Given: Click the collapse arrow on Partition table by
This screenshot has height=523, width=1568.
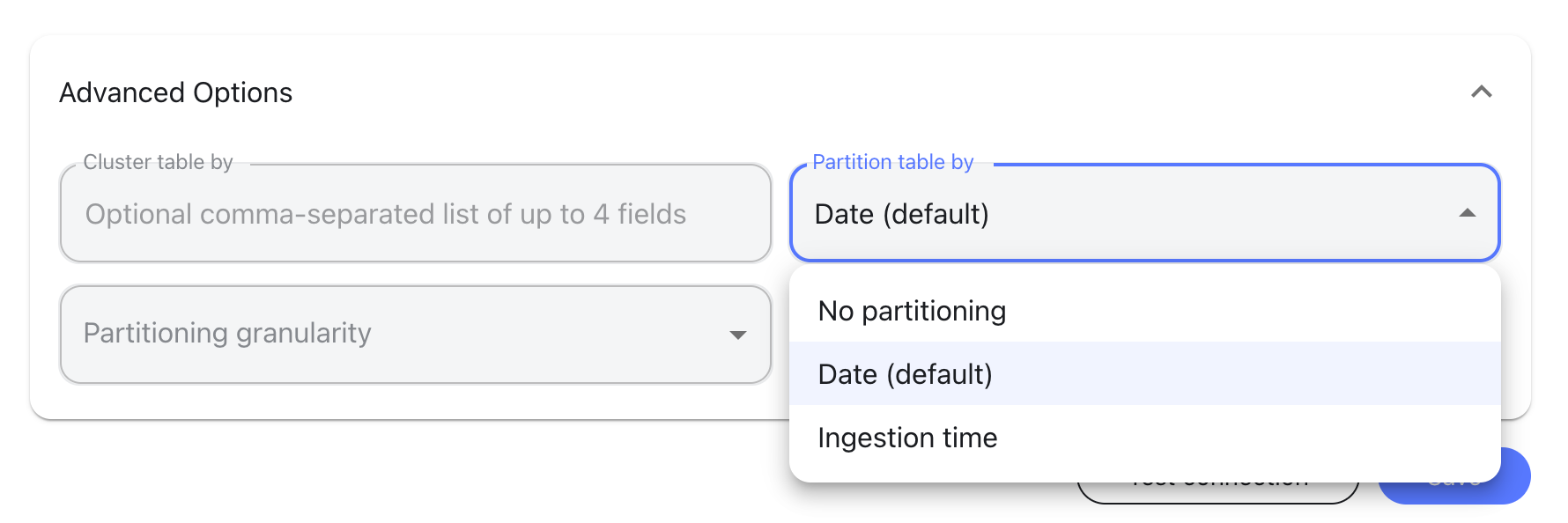Looking at the screenshot, I should [x=1466, y=213].
